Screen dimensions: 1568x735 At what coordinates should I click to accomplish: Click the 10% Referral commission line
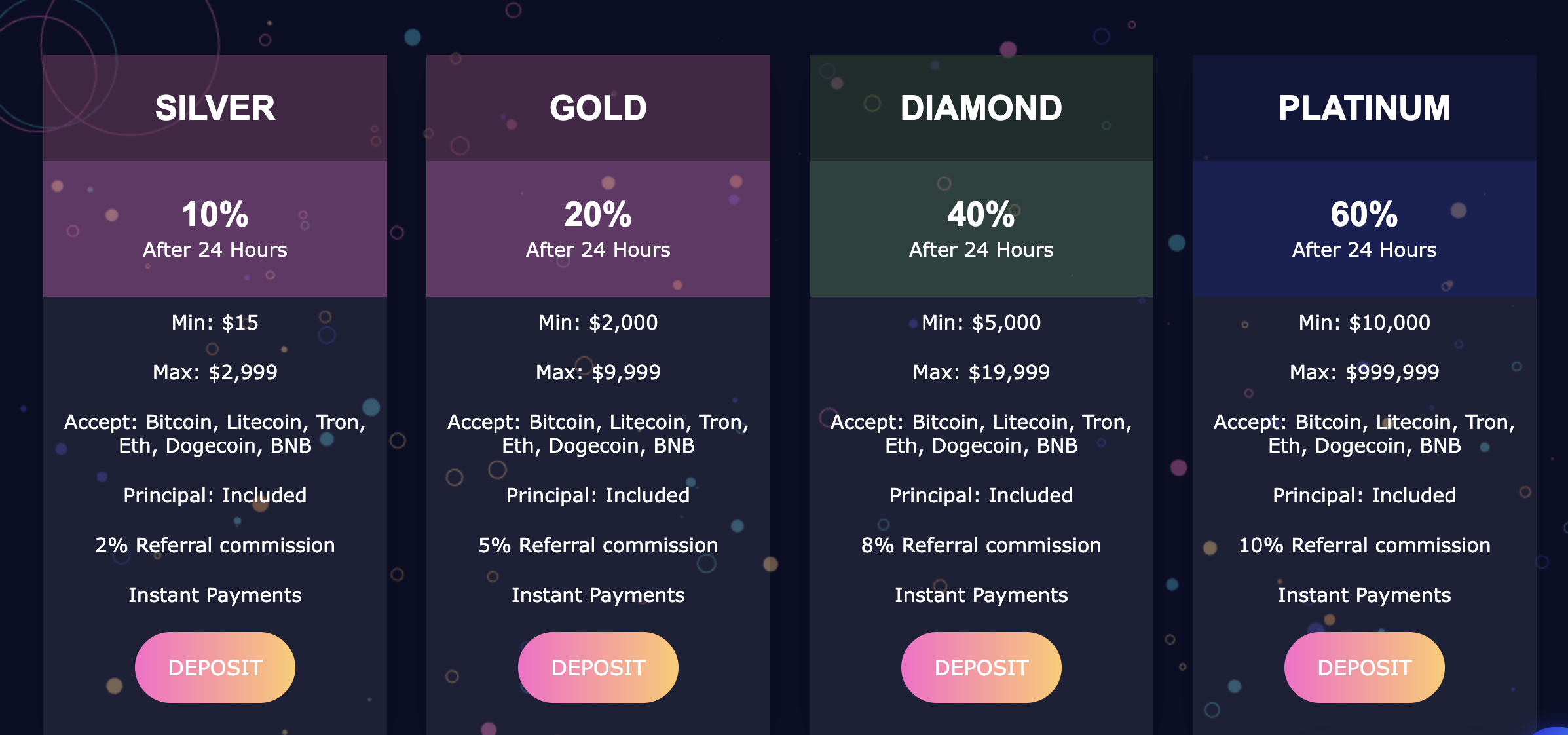(x=1364, y=545)
